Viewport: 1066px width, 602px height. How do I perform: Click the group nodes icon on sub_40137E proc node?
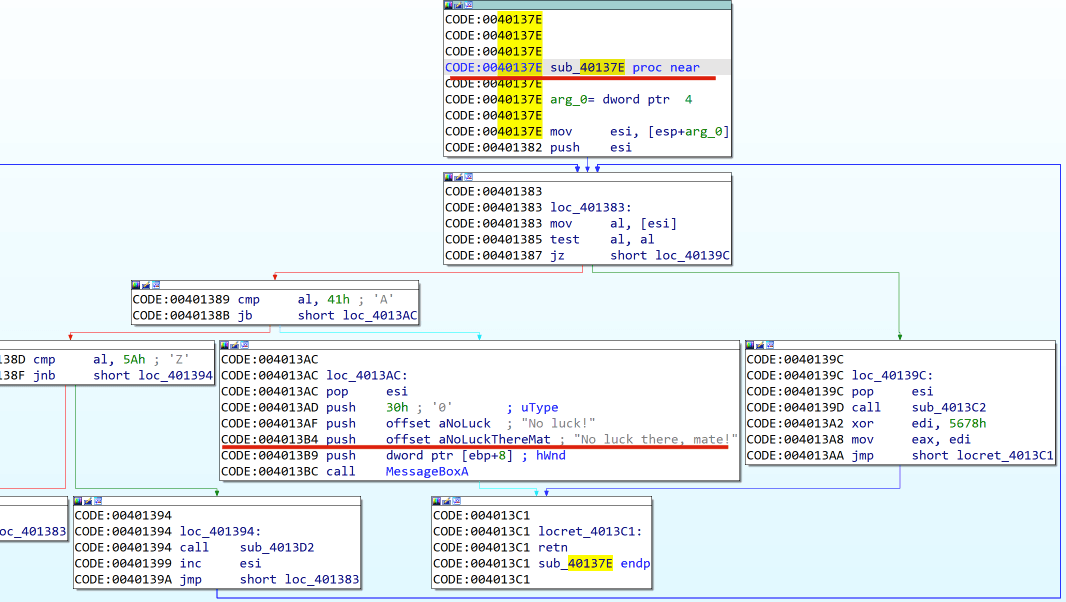[468, 5]
